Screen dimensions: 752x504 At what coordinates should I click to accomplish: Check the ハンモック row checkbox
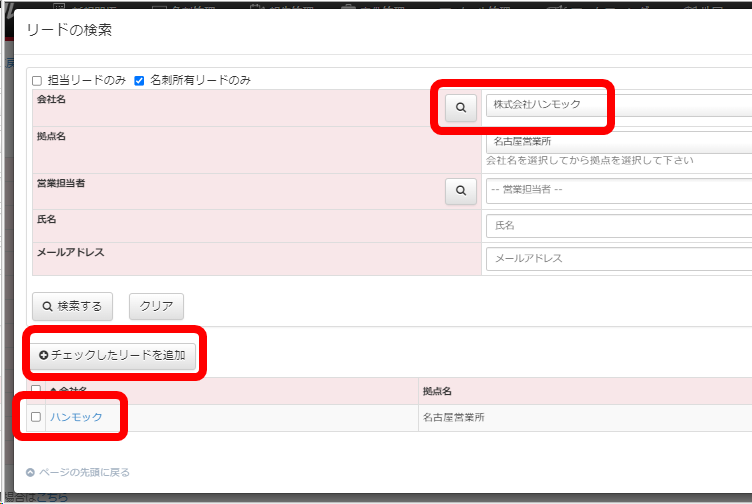[x=36, y=417]
